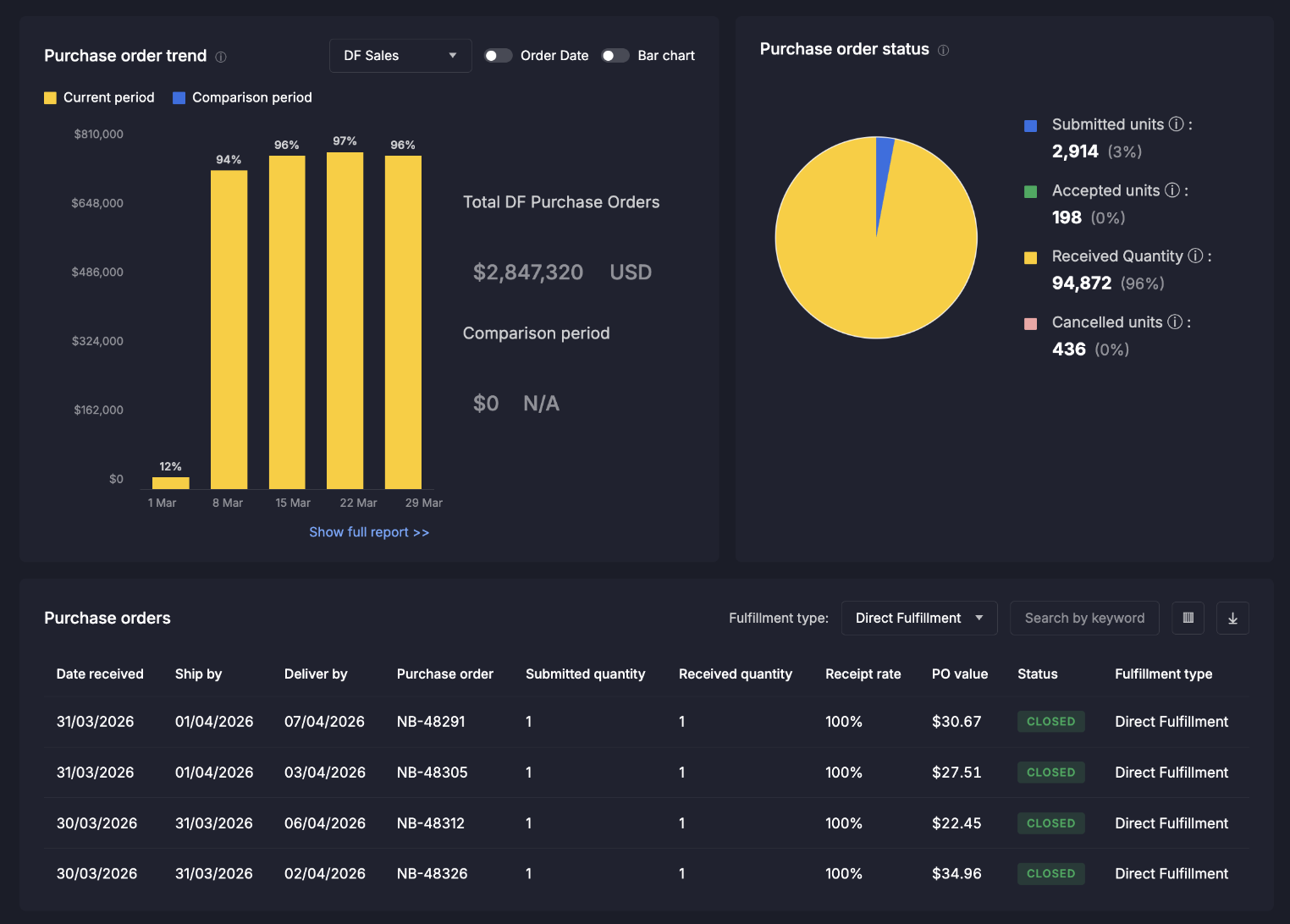Click PO value $22.45
This screenshot has height=924, width=1290.
(x=956, y=823)
